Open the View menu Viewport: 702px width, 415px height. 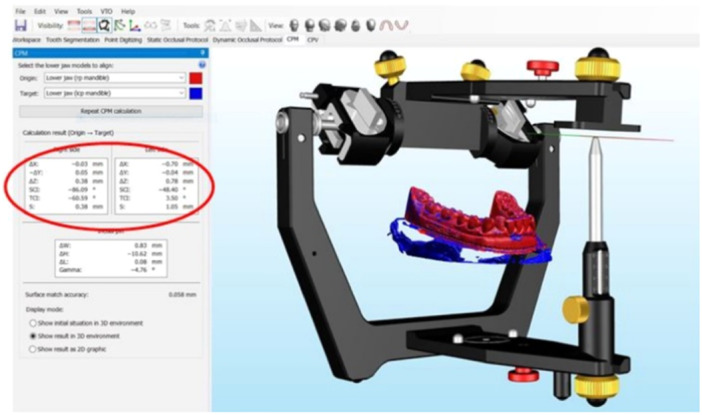tap(61, 11)
